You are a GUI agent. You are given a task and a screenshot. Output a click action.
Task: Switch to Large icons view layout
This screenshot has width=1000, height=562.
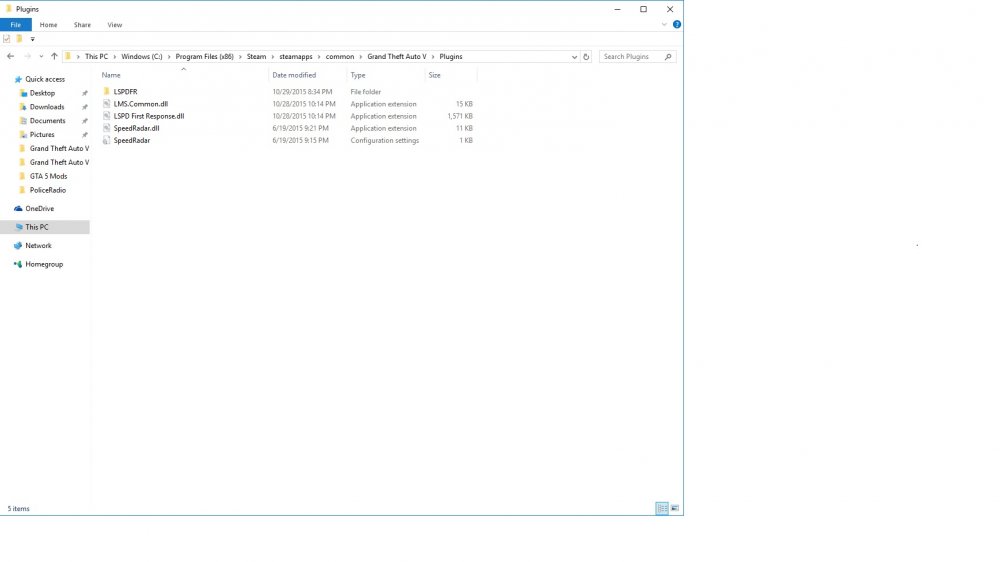(675, 508)
